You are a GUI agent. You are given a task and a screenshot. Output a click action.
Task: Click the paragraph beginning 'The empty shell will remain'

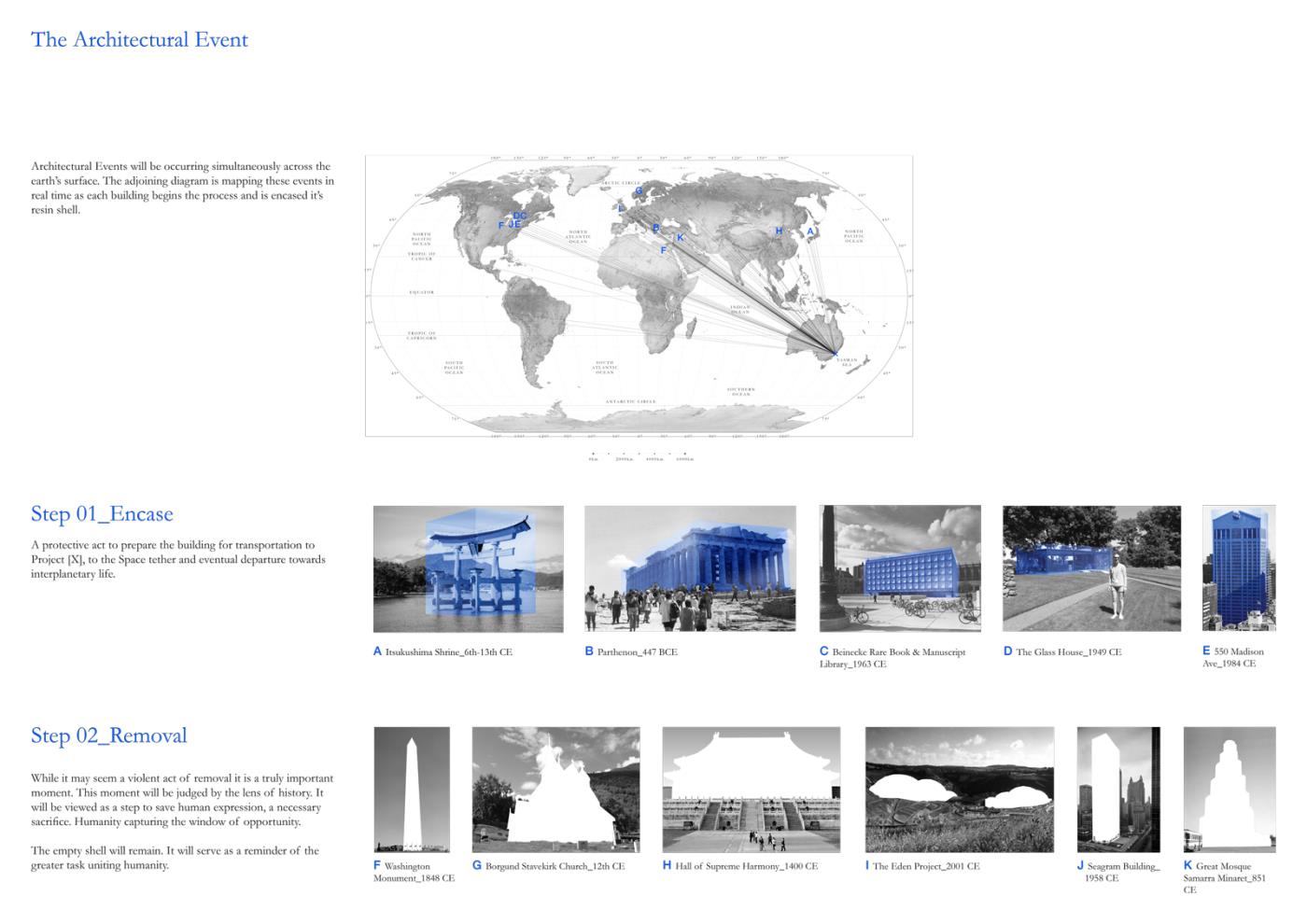175,858
